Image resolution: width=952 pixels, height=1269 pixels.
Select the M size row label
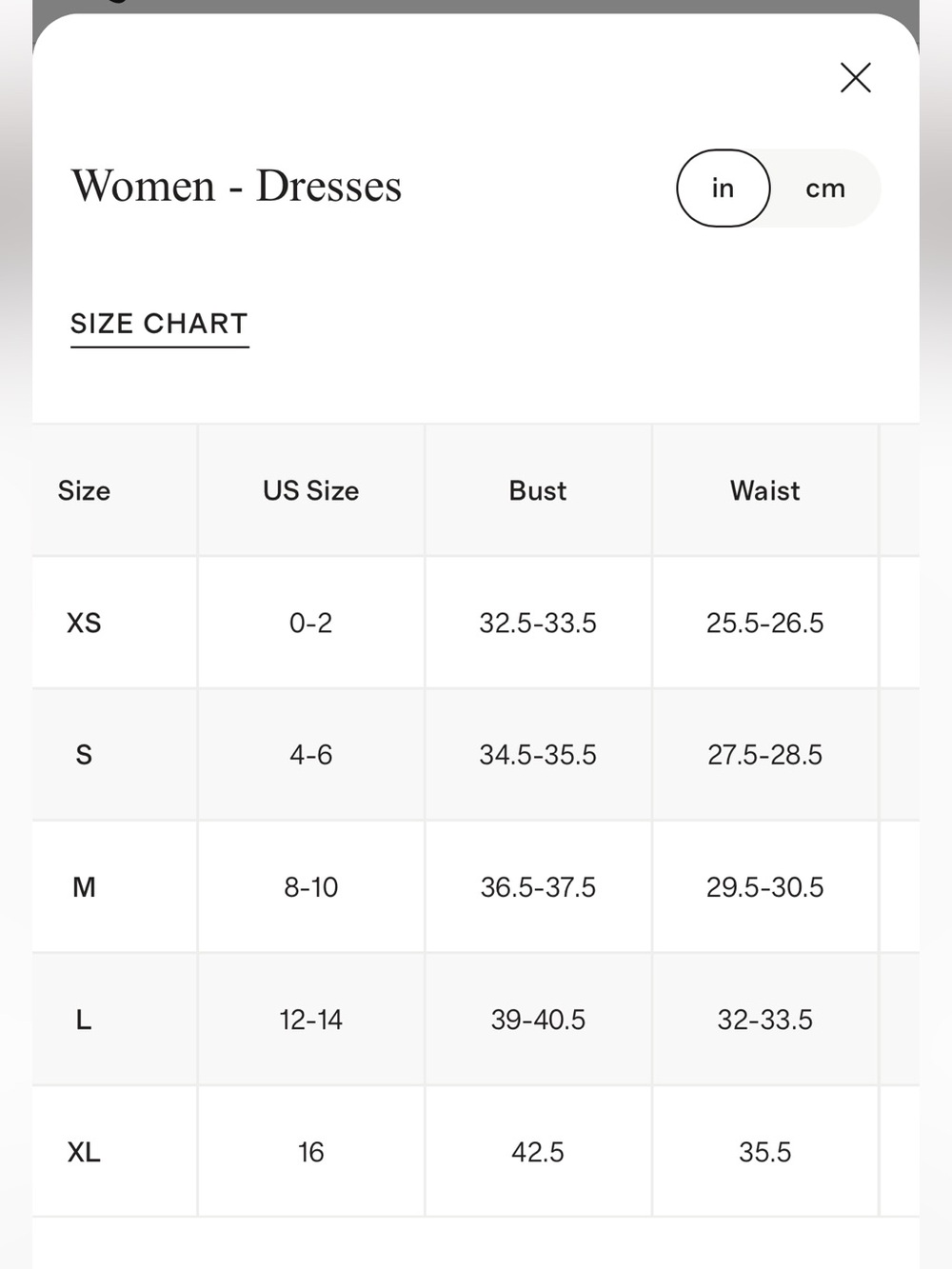tap(84, 887)
